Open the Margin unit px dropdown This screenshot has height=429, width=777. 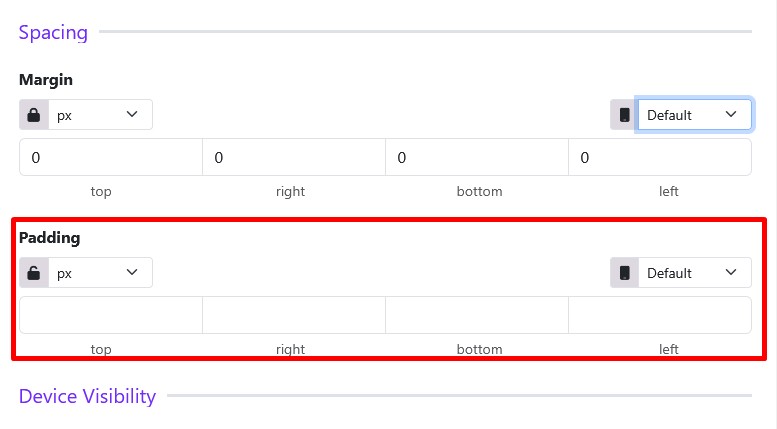tap(100, 115)
